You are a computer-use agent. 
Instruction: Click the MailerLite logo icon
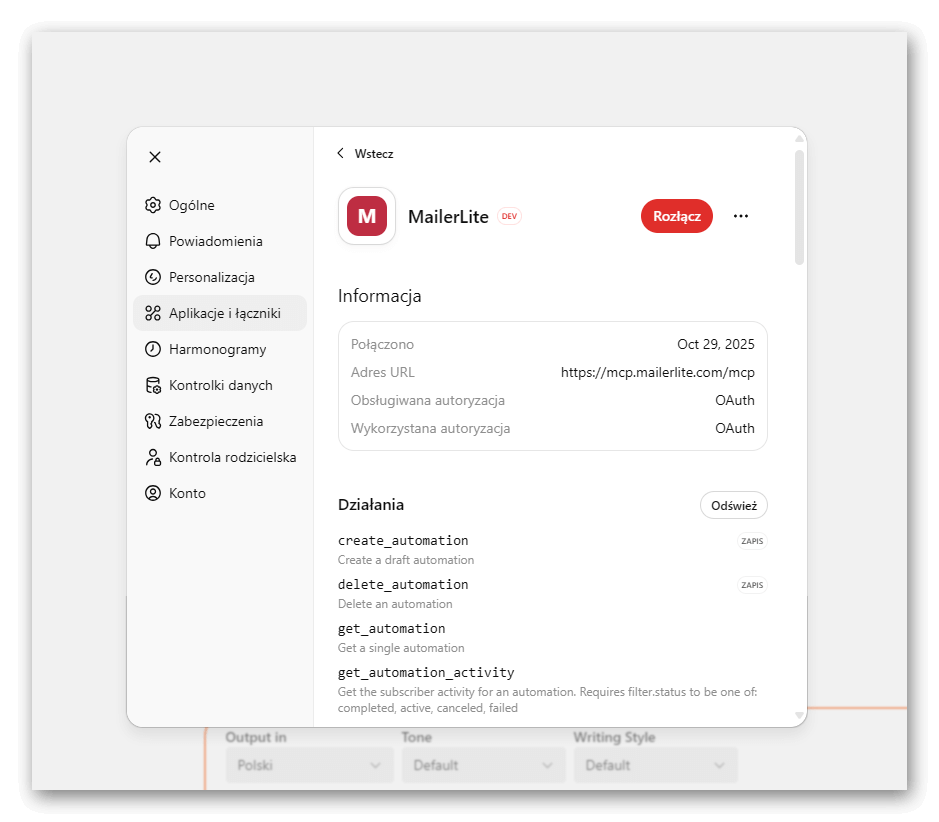(x=367, y=216)
